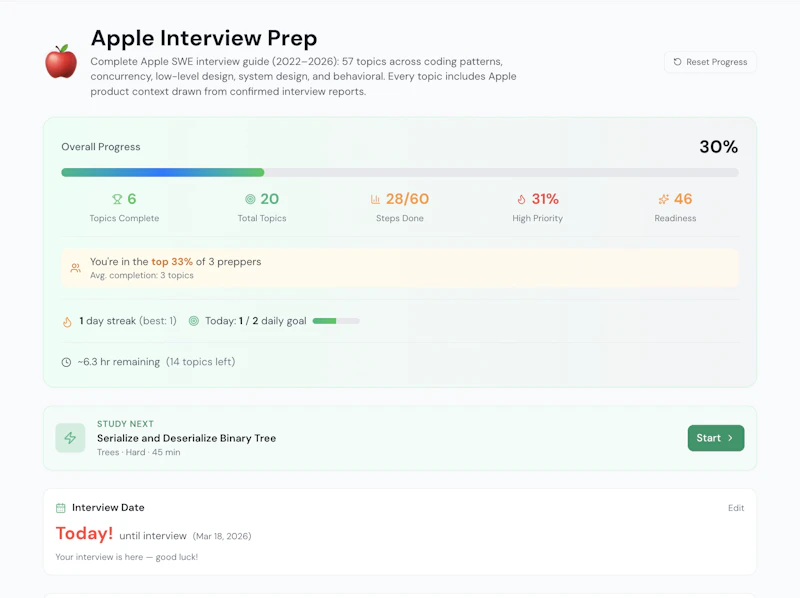Click the calendar icon by Interview Date
Screen dimensions: 800x598
pos(61,508)
